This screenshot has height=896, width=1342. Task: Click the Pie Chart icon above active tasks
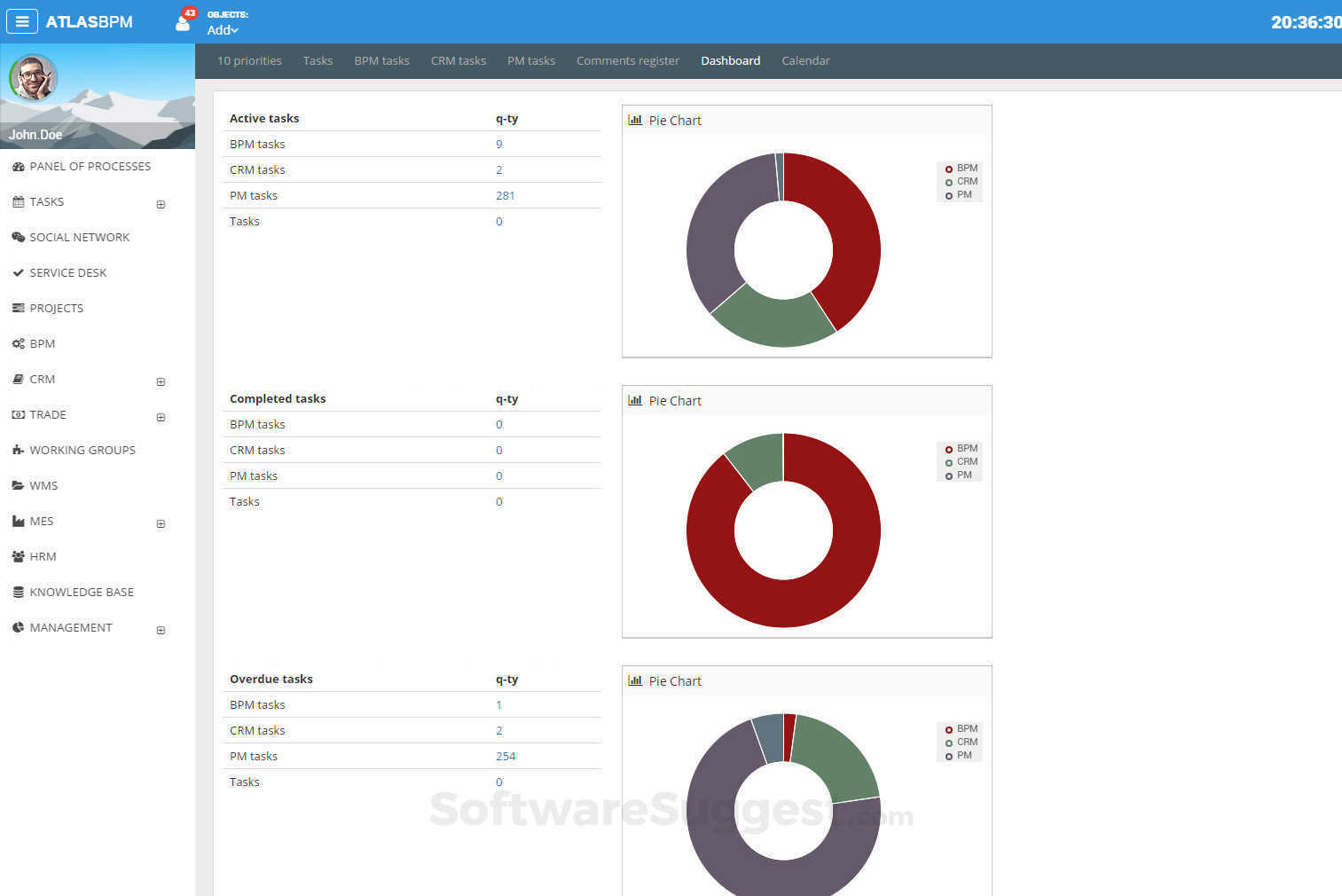(x=635, y=120)
